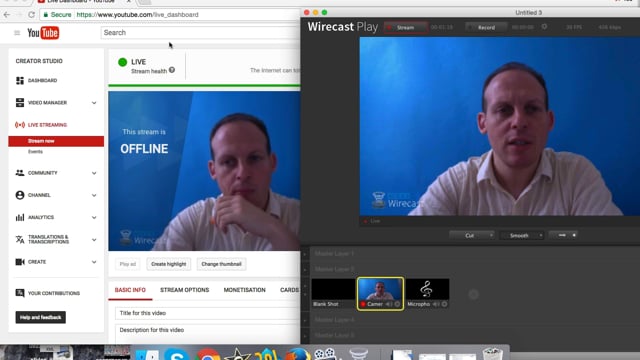The width and height of the screenshot is (640, 360).
Task: Expand the Create chevron
Action: [x=94, y=262]
